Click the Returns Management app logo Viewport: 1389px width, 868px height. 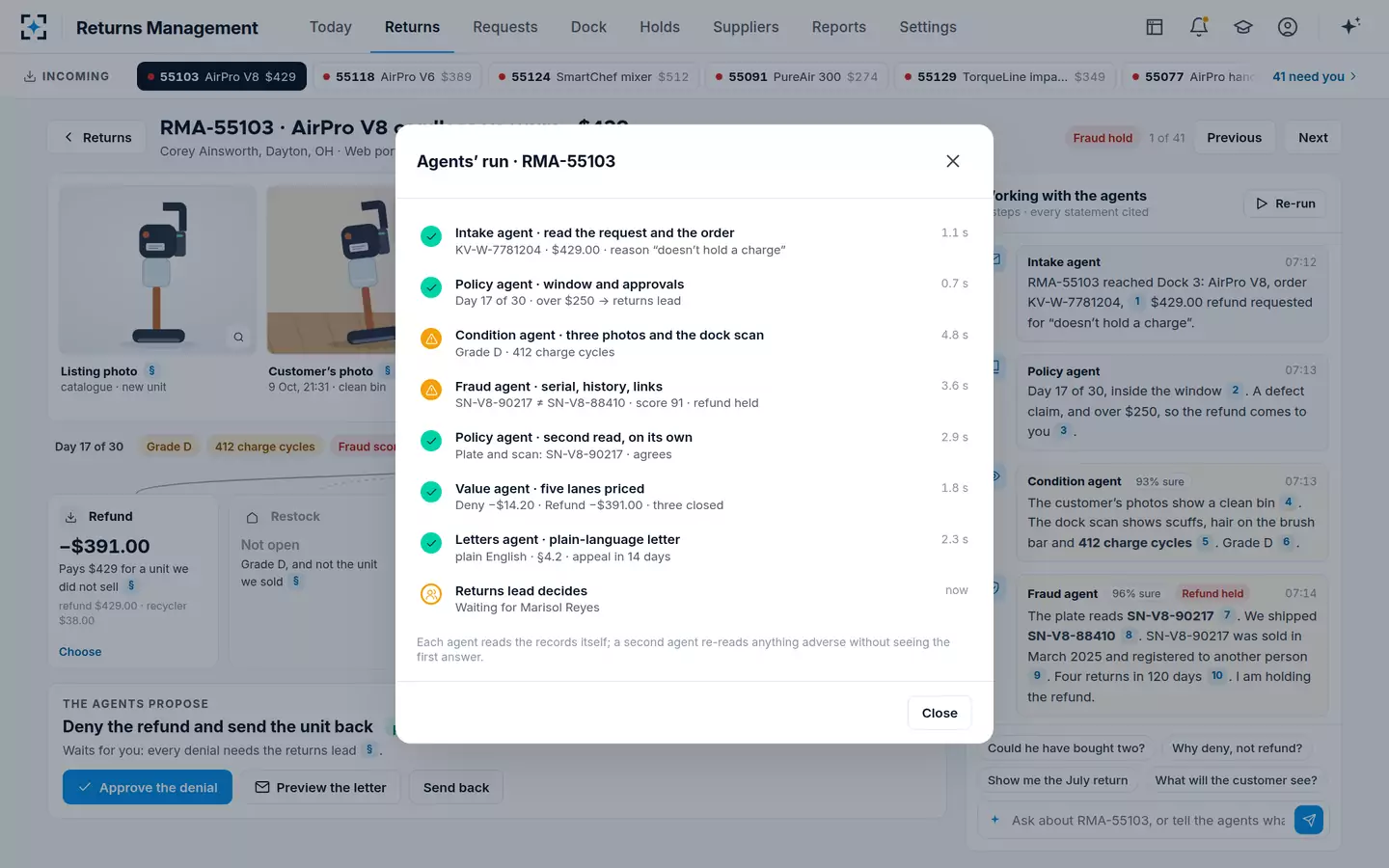click(x=34, y=27)
